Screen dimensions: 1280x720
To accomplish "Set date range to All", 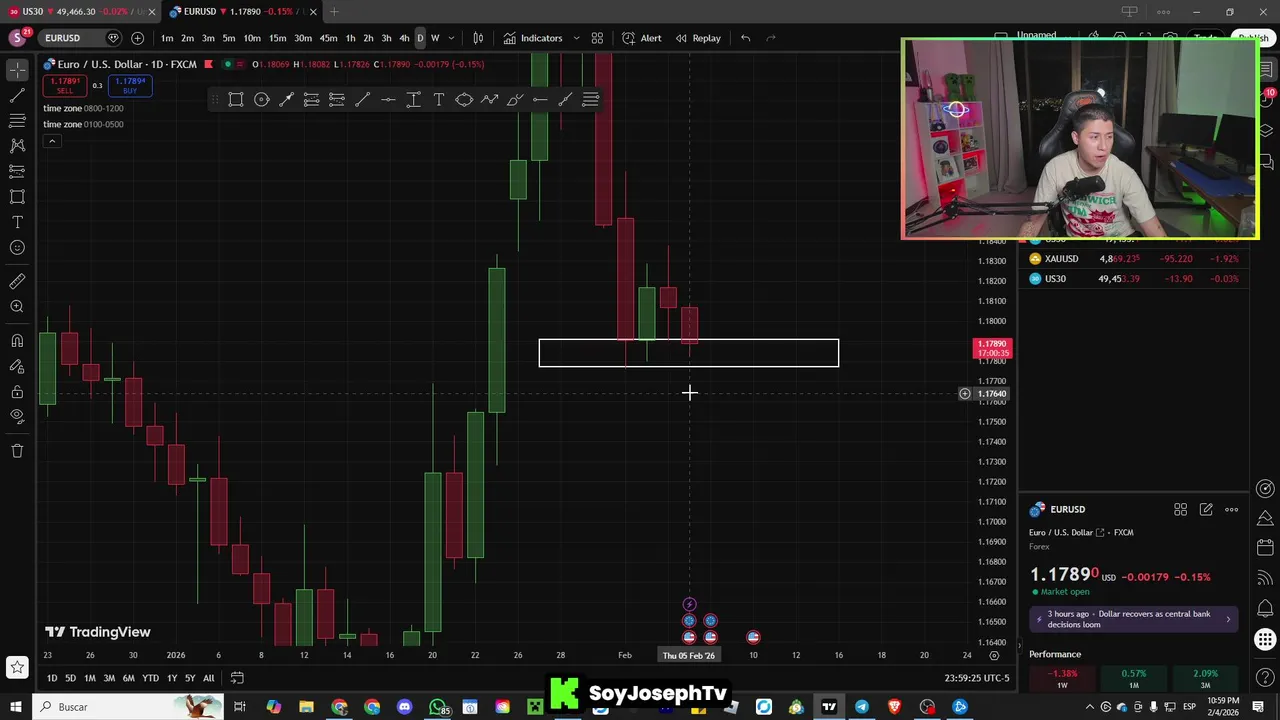I will click(208, 678).
